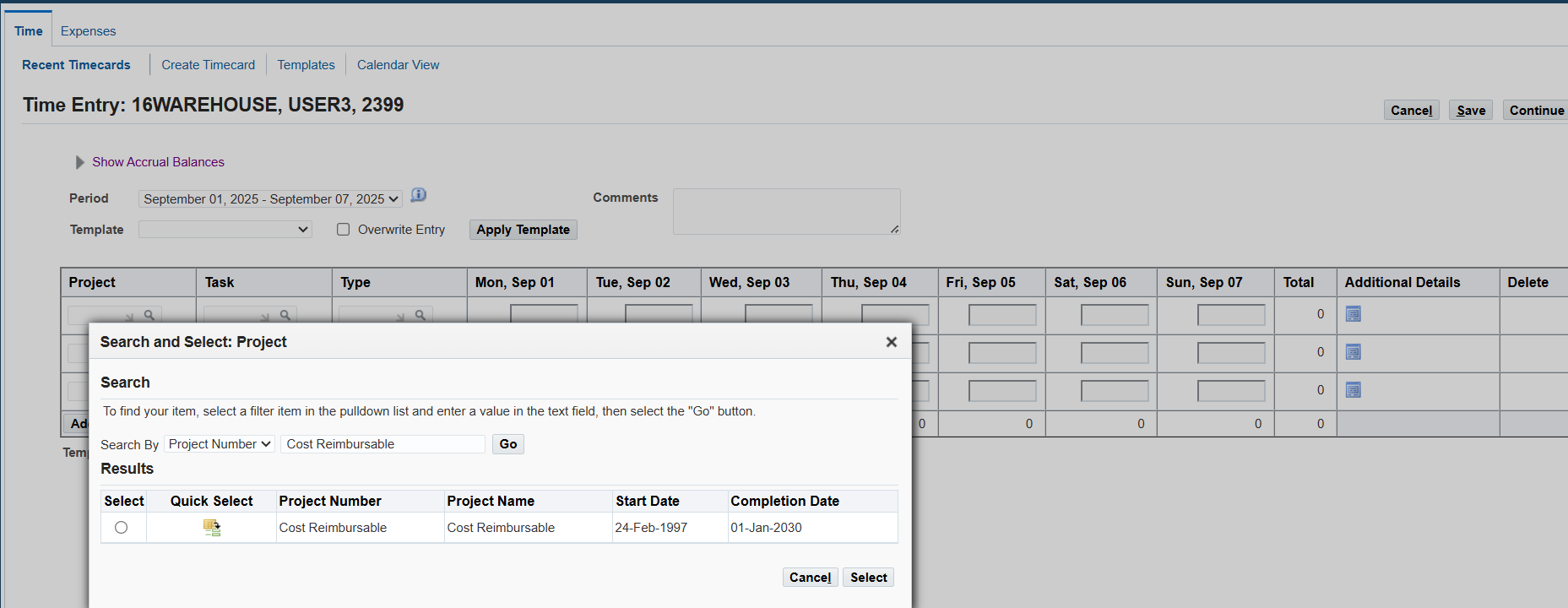Open the Template dropdown
Viewport: 1568px width, 608px height.
click(x=225, y=230)
